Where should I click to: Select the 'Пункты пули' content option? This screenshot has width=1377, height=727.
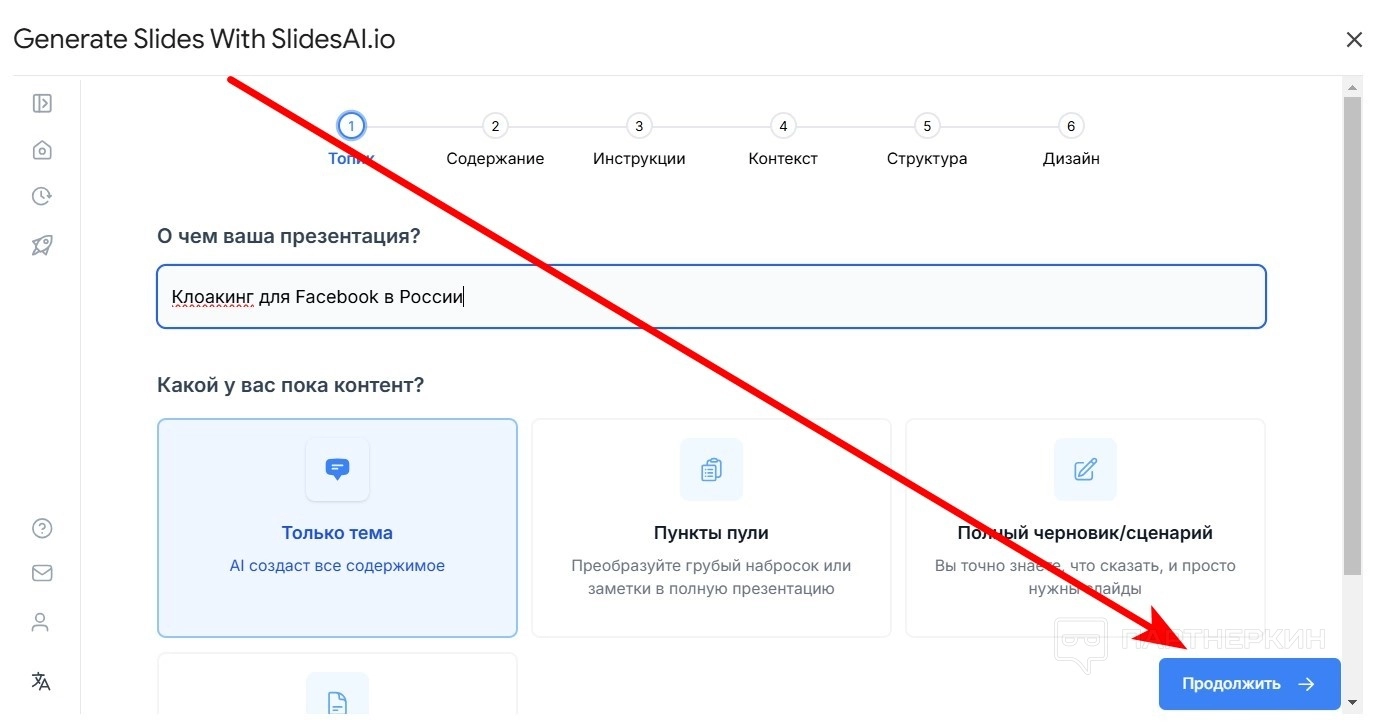coord(711,527)
